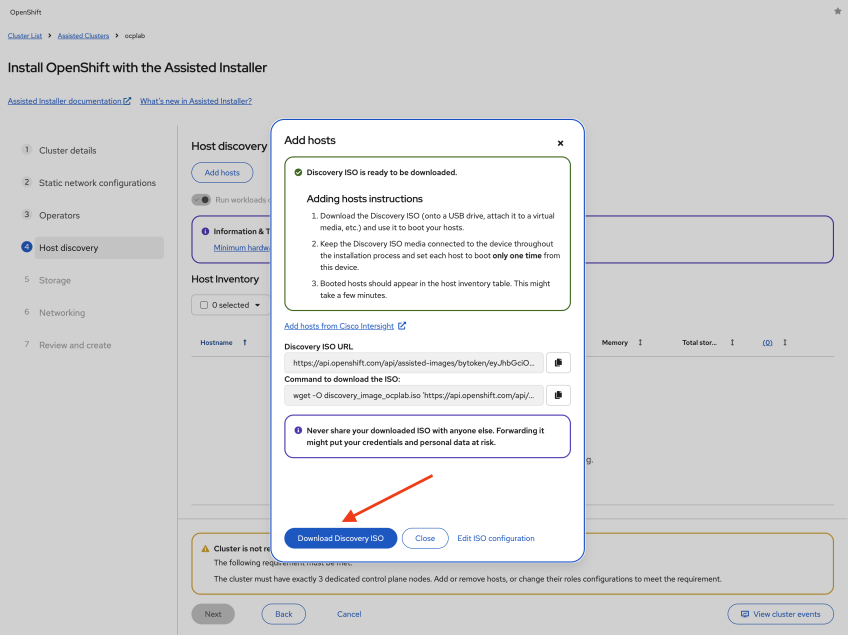Select the Operators wizard step
This screenshot has height=635, width=848.
coord(59,216)
